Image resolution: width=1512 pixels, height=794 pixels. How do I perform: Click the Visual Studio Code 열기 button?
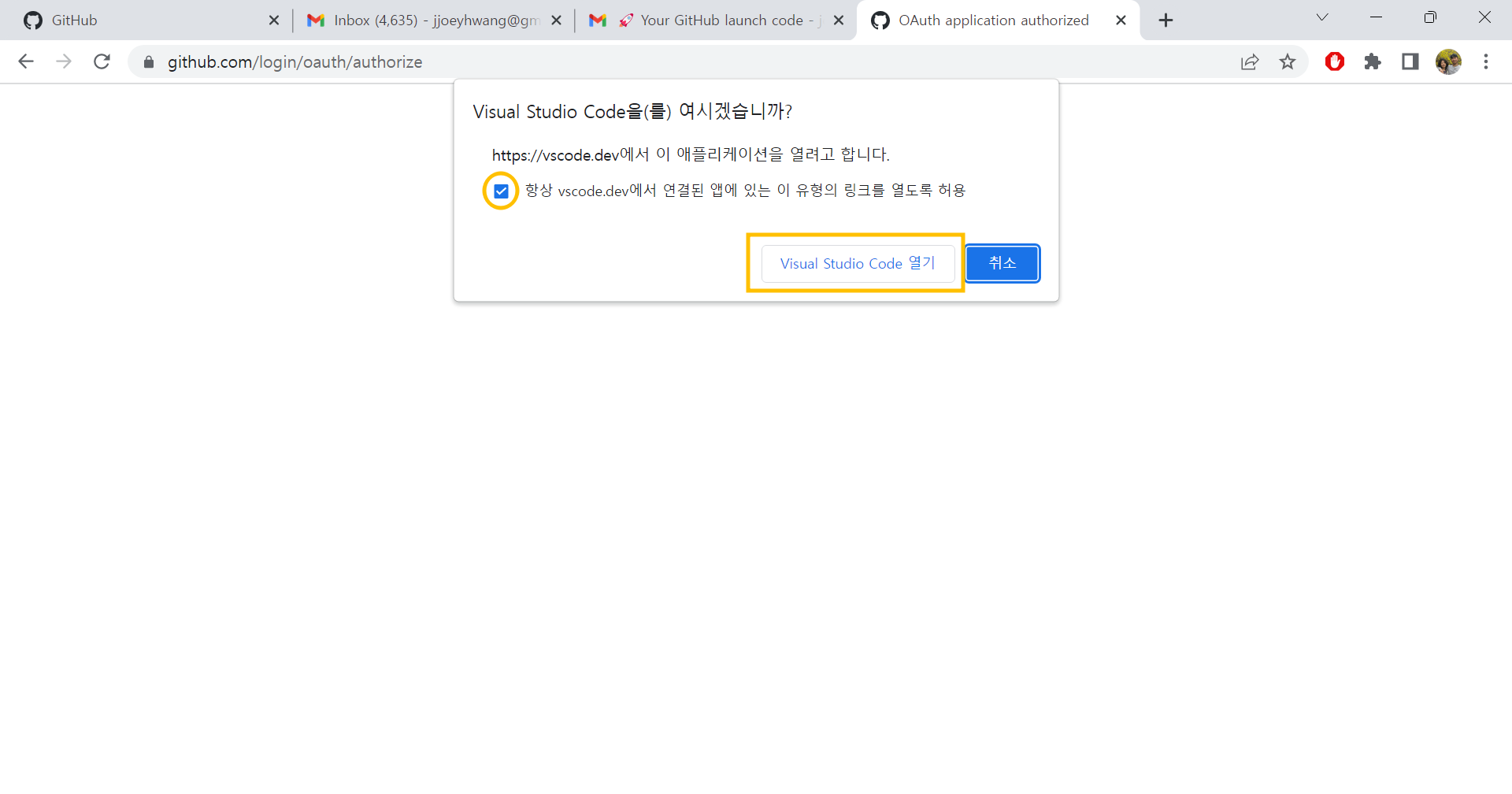[x=858, y=263]
